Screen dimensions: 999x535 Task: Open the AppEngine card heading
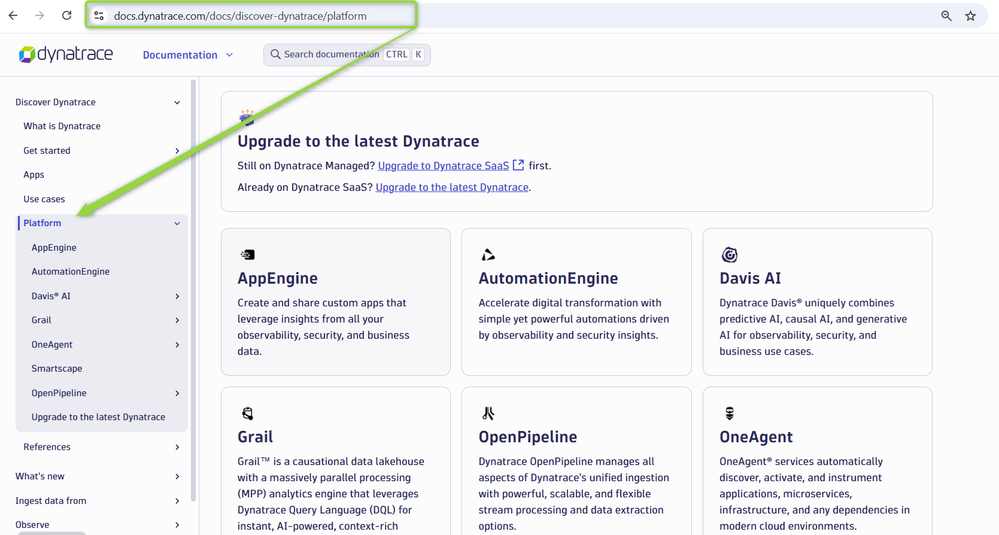coord(277,278)
